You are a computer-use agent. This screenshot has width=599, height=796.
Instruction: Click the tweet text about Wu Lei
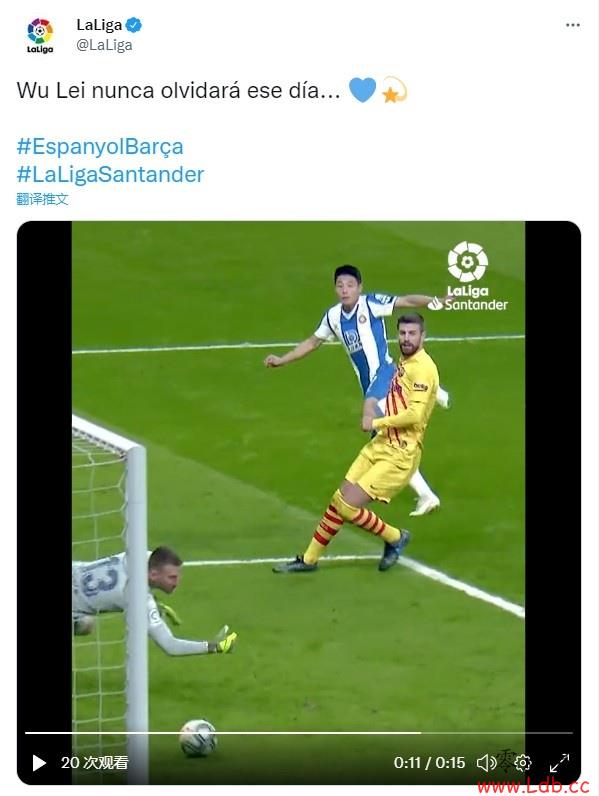pyautogui.click(x=178, y=90)
